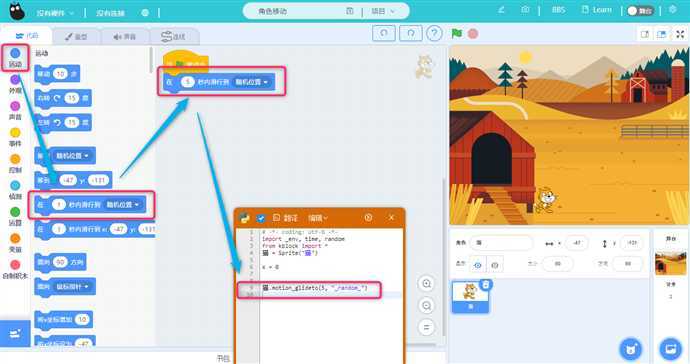Click the green flag to run
690x364 pixels.
(x=457, y=33)
